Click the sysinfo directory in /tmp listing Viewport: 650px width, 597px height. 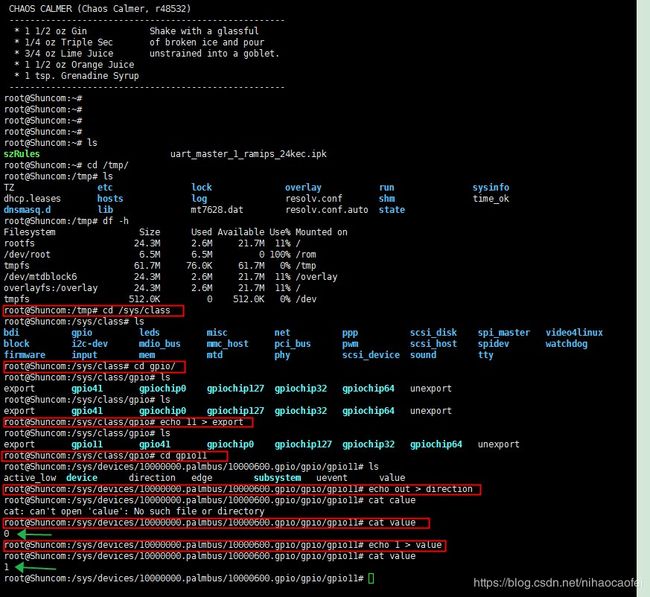pyautogui.click(x=491, y=187)
